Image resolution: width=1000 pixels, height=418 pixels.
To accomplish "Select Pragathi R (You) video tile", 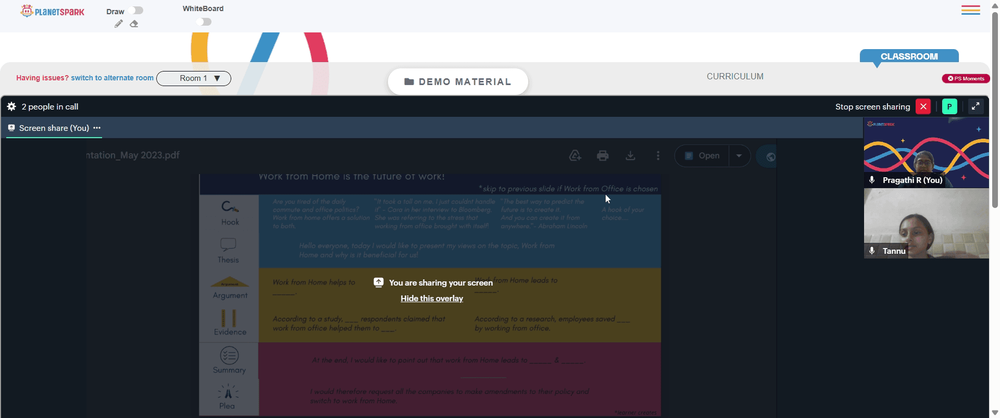I will pyautogui.click(x=926, y=152).
